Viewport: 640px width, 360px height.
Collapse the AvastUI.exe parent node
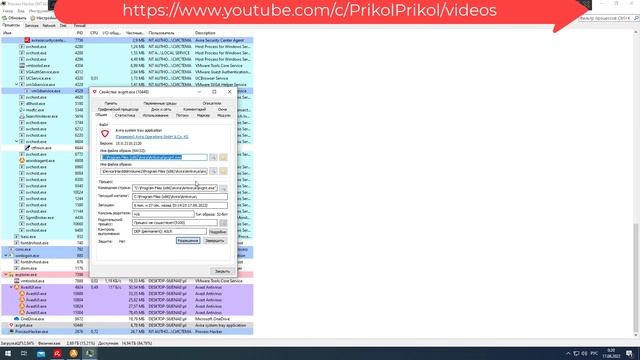point(11,287)
